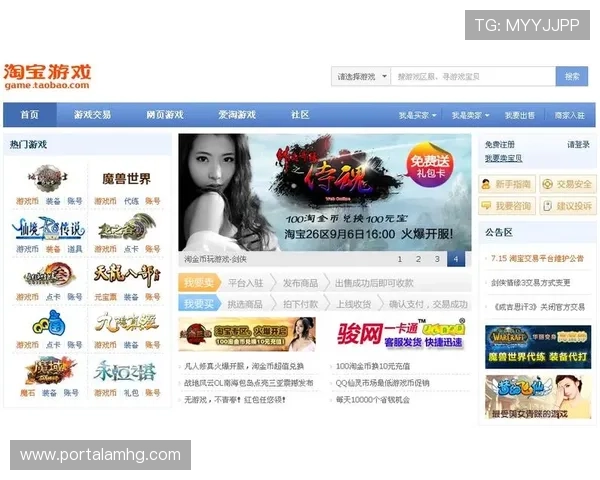The height and width of the screenshot is (480, 600).
Task: Select active banner slide 4
Action: pos(456,259)
